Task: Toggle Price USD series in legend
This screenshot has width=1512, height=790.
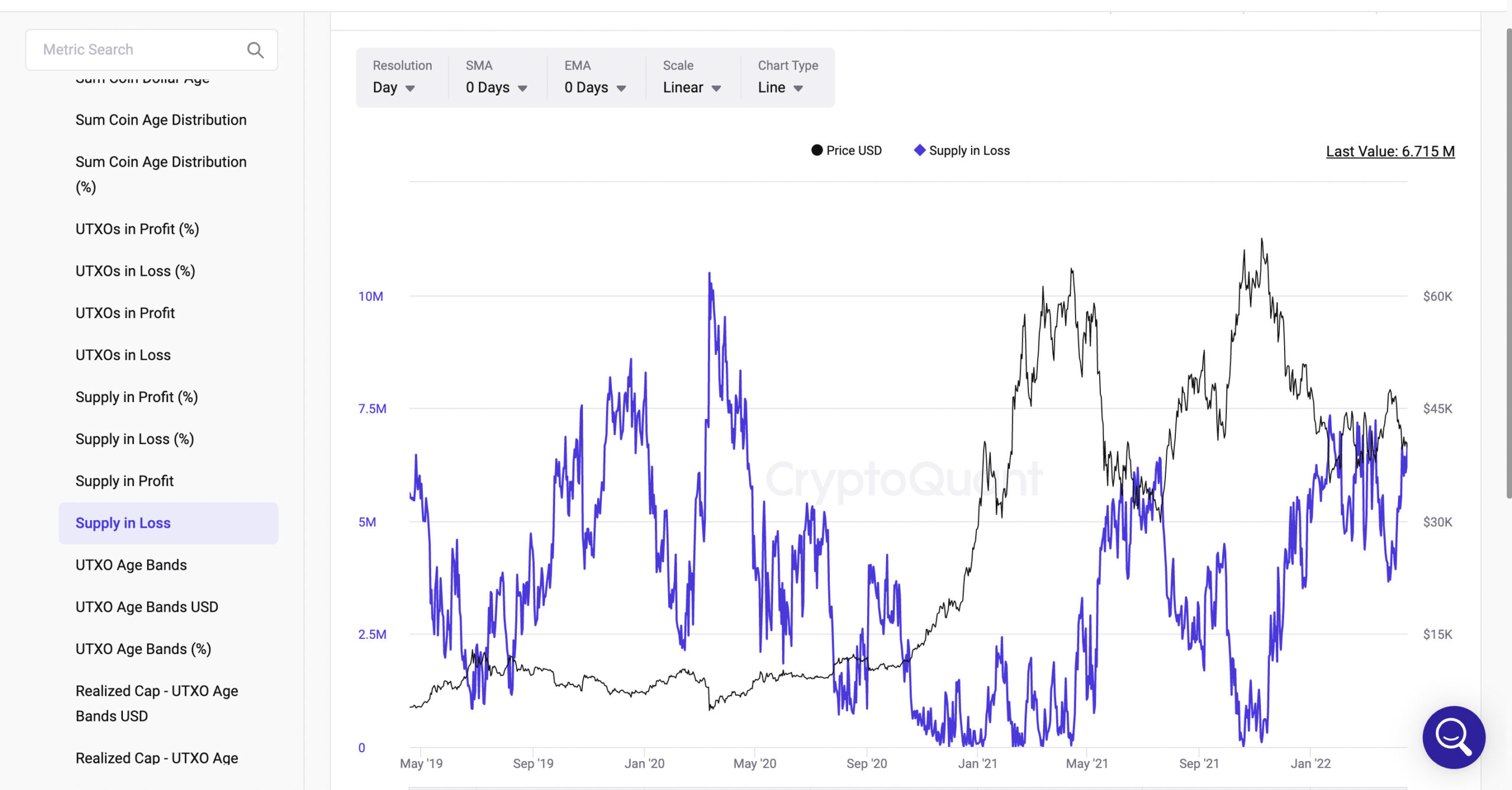Action: (x=846, y=151)
